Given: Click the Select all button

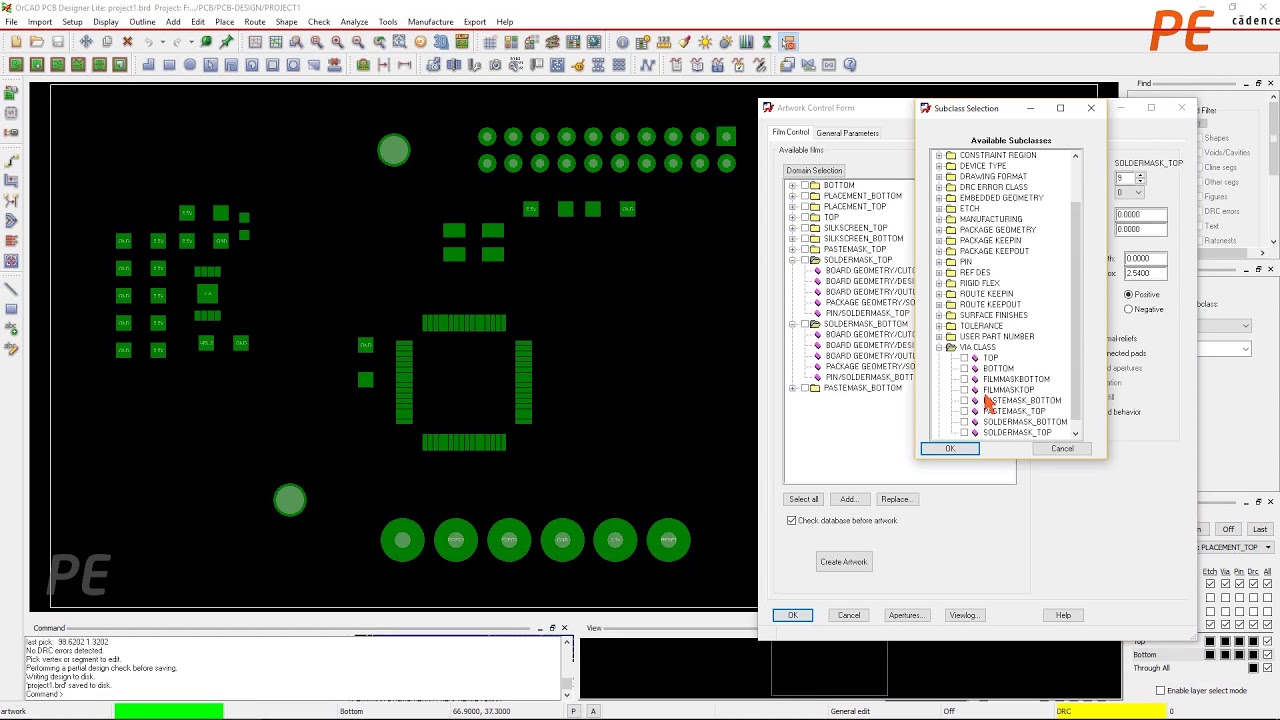Looking at the screenshot, I should coord(803,499).
